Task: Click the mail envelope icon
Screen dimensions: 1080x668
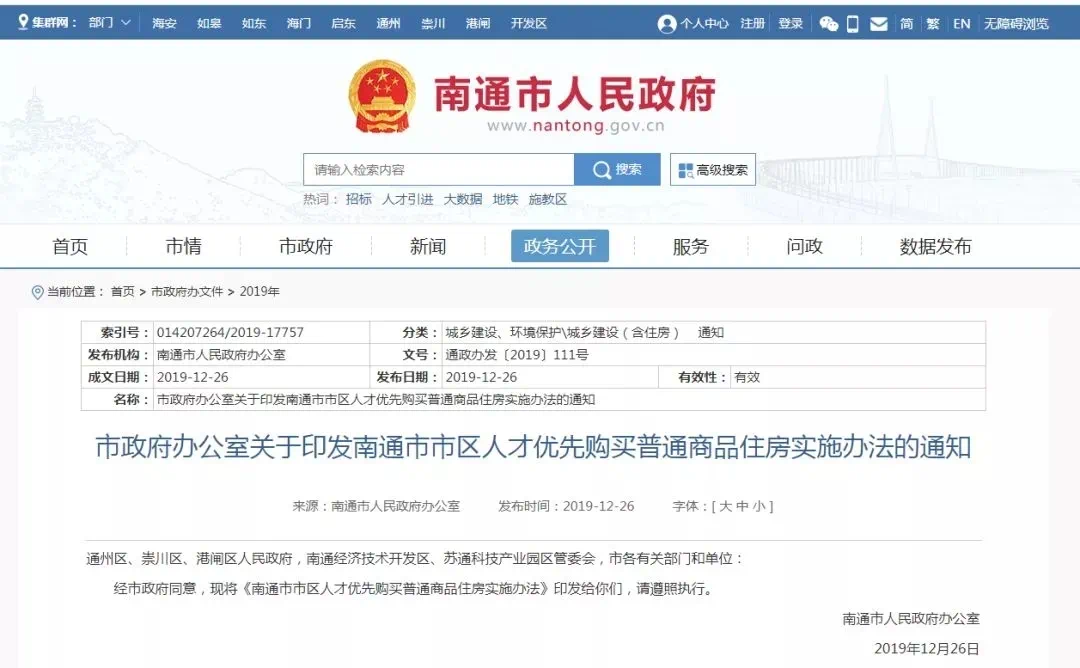Action: coord(879,24)
